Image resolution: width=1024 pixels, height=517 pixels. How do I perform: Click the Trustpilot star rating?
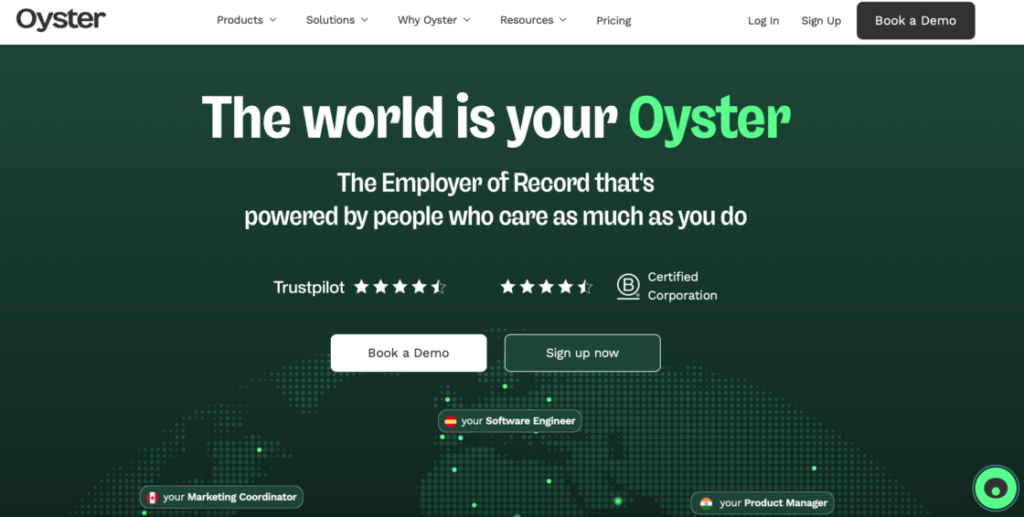click(x=400, y=287)
